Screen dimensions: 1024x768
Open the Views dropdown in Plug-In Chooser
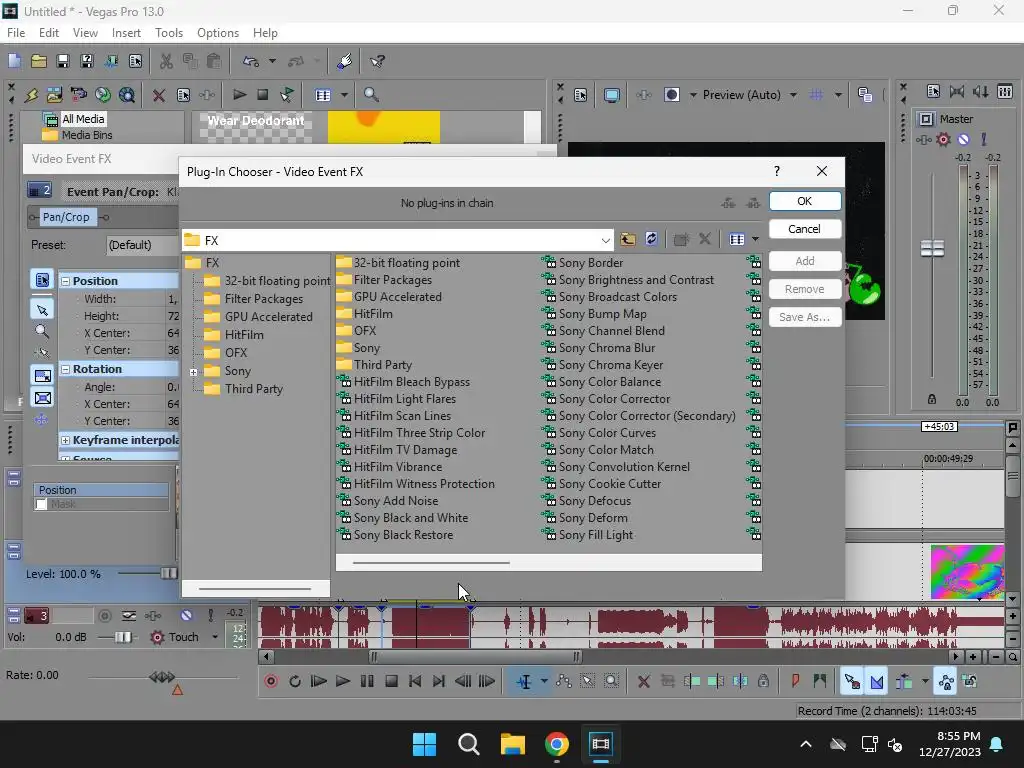(755, 239)
